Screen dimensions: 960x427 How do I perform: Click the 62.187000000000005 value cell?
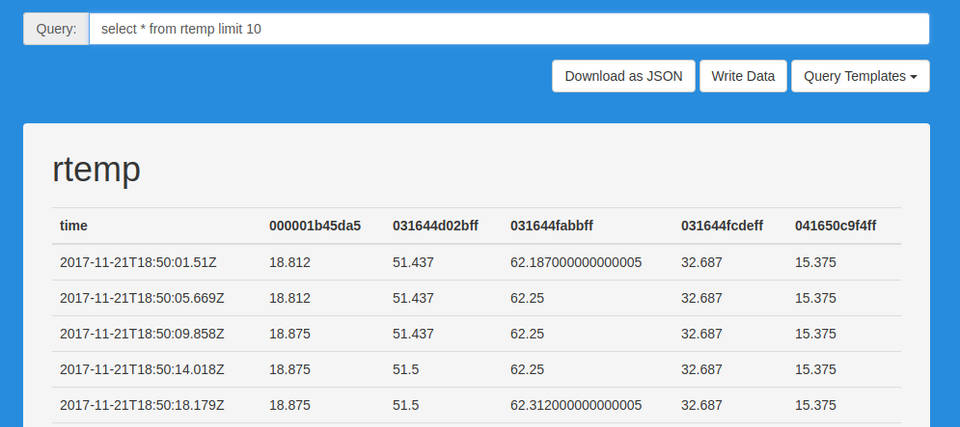(575, 262)
